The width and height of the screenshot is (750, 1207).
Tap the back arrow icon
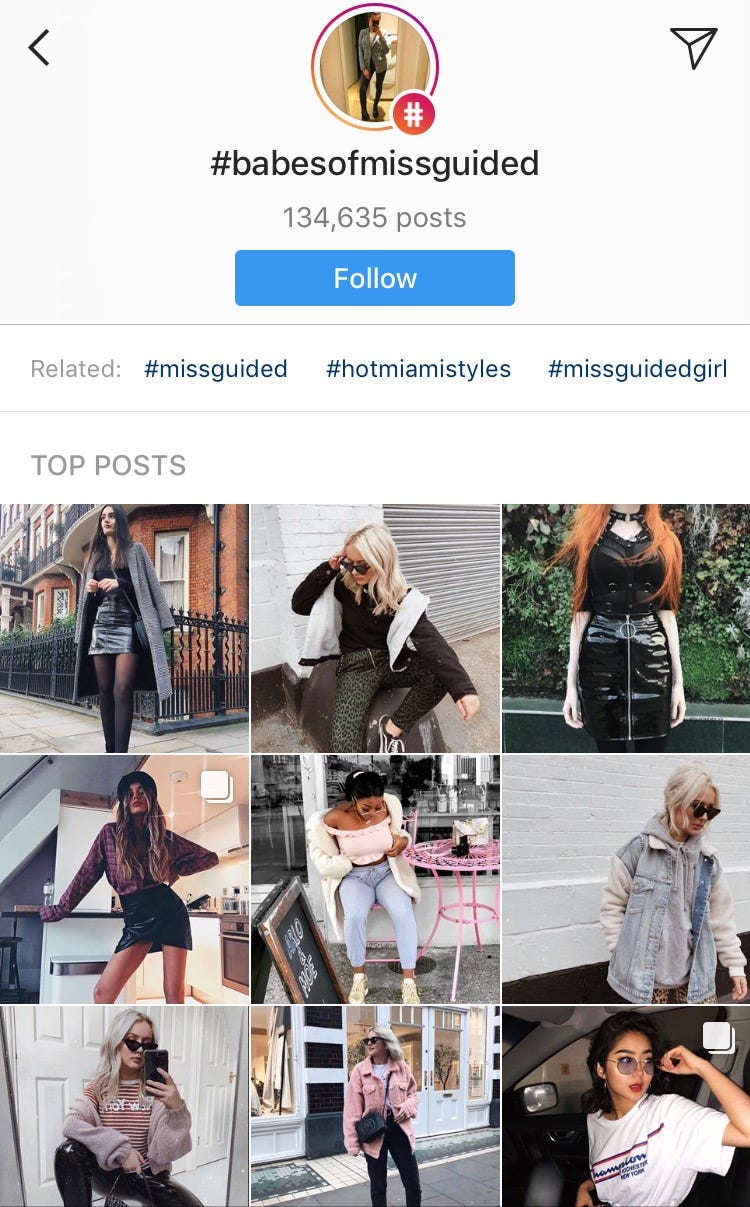(x=39, y=47)
